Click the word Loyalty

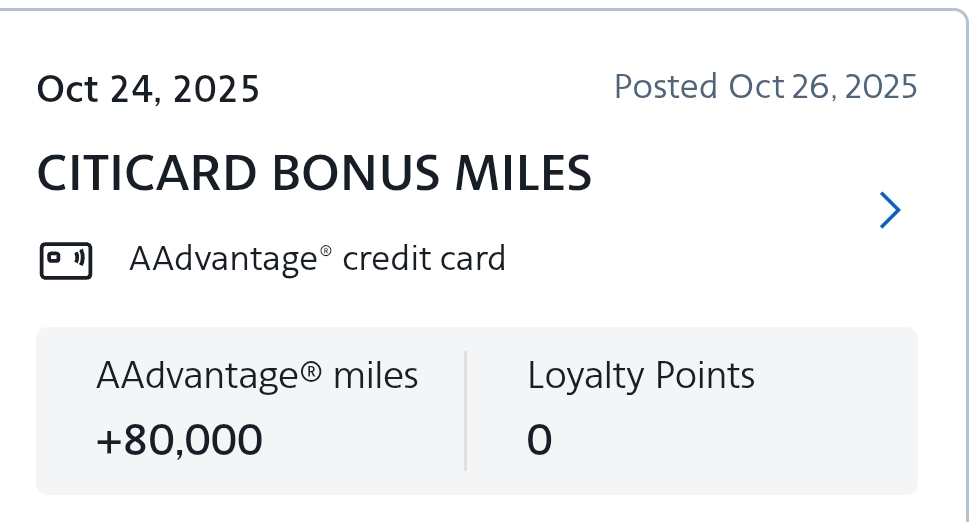click(586, 376)
